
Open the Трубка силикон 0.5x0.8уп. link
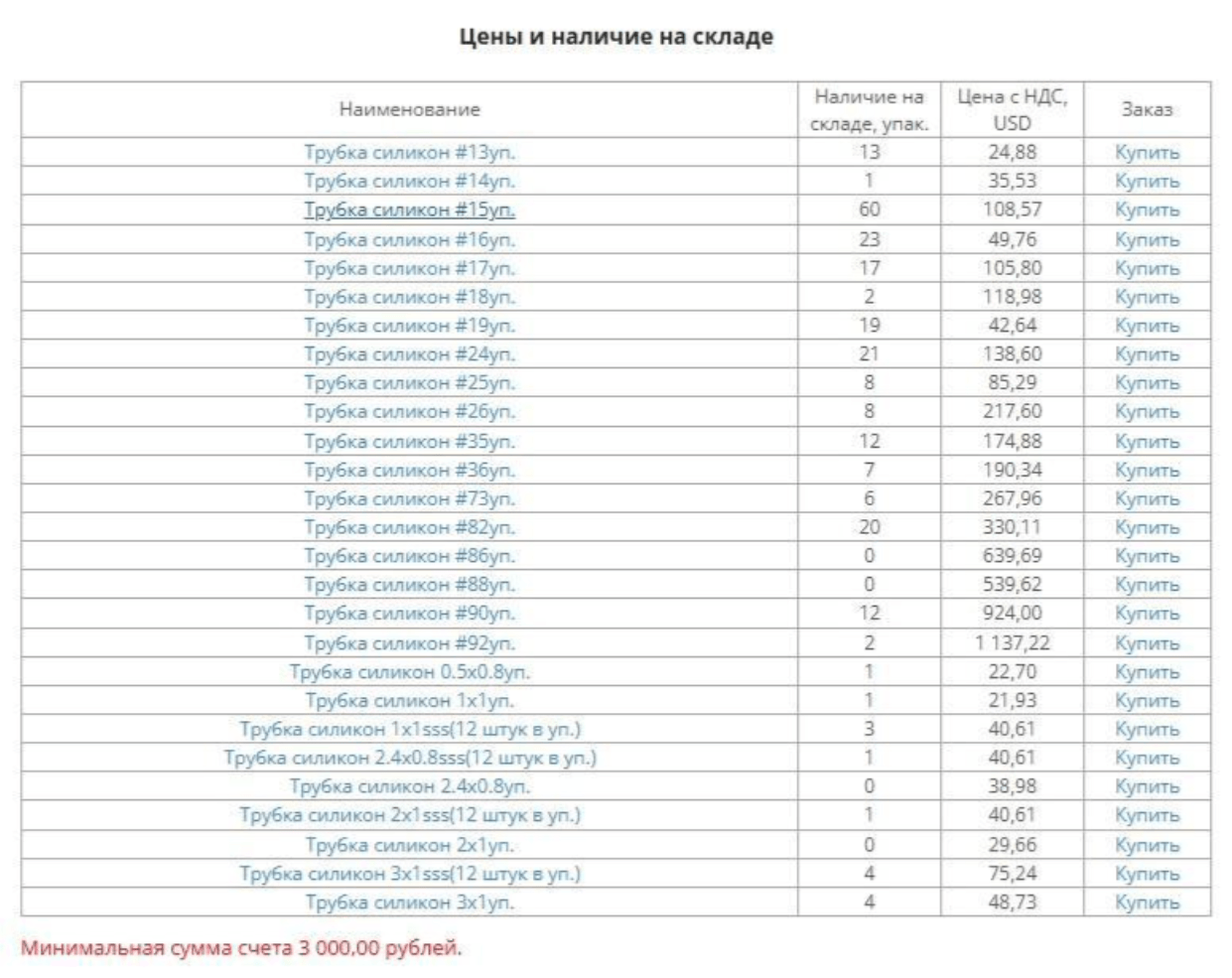[x=409, y=672]
